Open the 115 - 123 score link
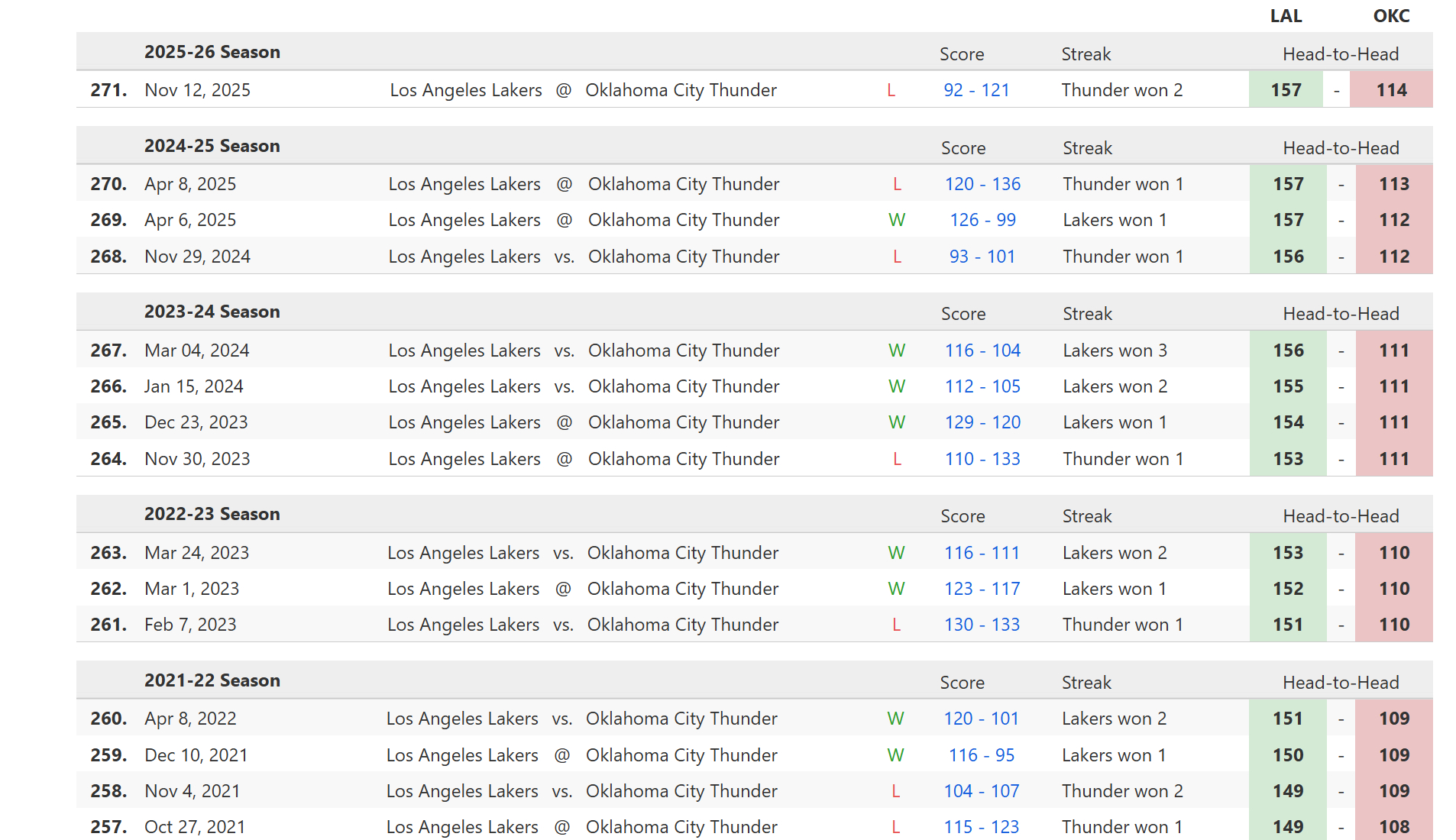Screen dimensions: 1456x840 point(981,827)
